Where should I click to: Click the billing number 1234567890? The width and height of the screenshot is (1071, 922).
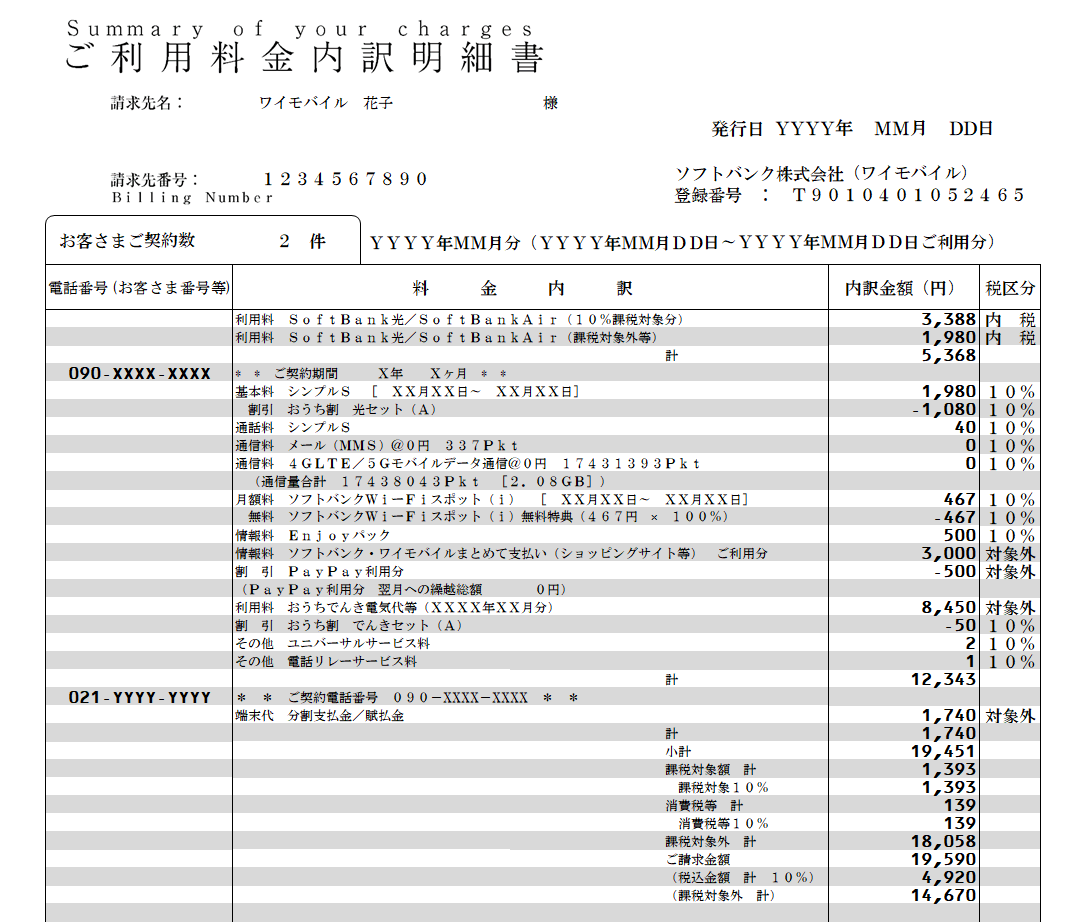pos(345,179)
